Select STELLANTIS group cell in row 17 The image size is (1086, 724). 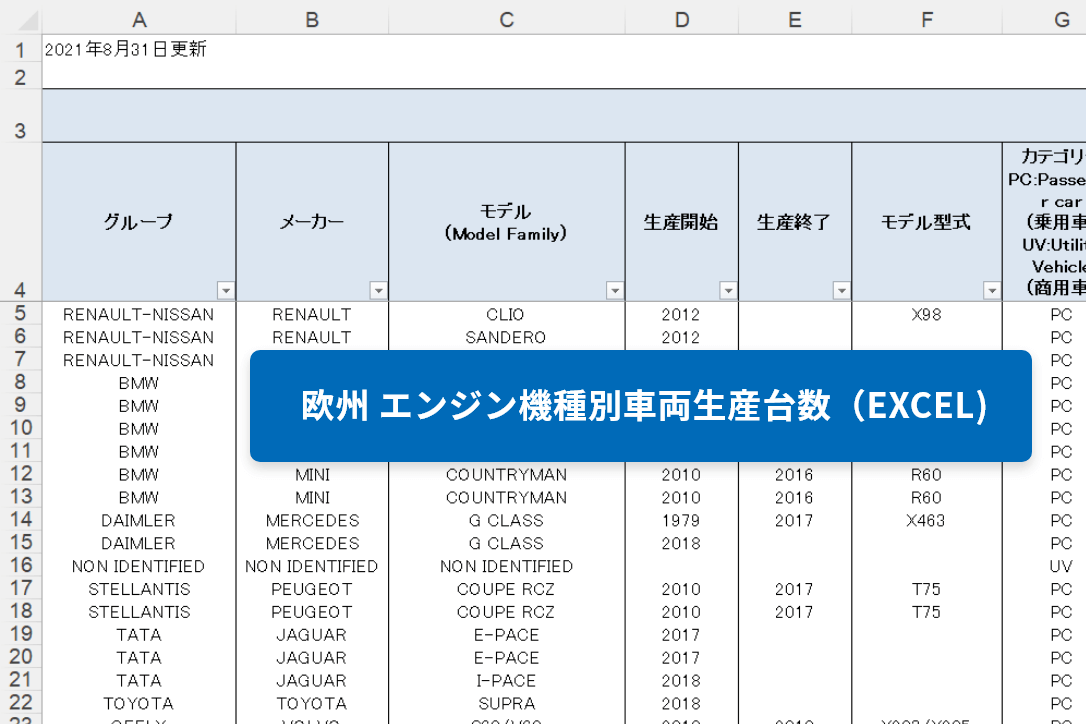click(x=139, y=589)
